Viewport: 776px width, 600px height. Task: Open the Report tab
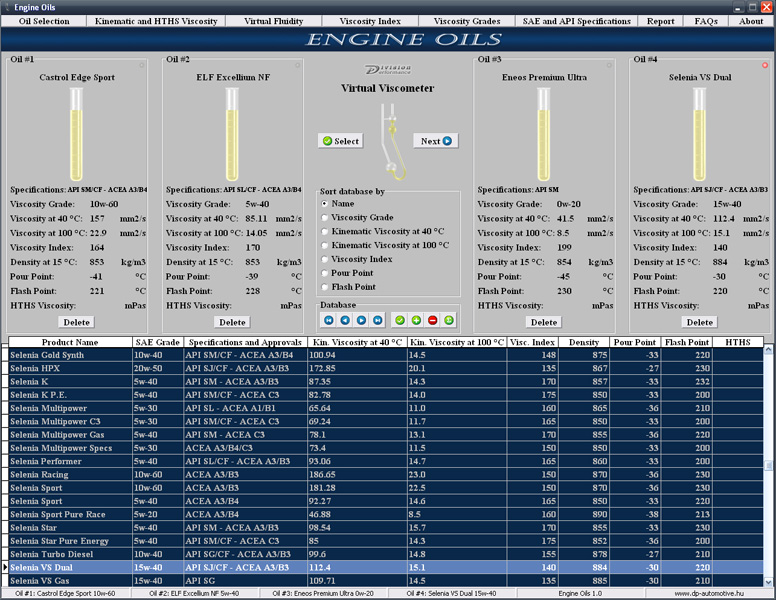click(661, 21)
